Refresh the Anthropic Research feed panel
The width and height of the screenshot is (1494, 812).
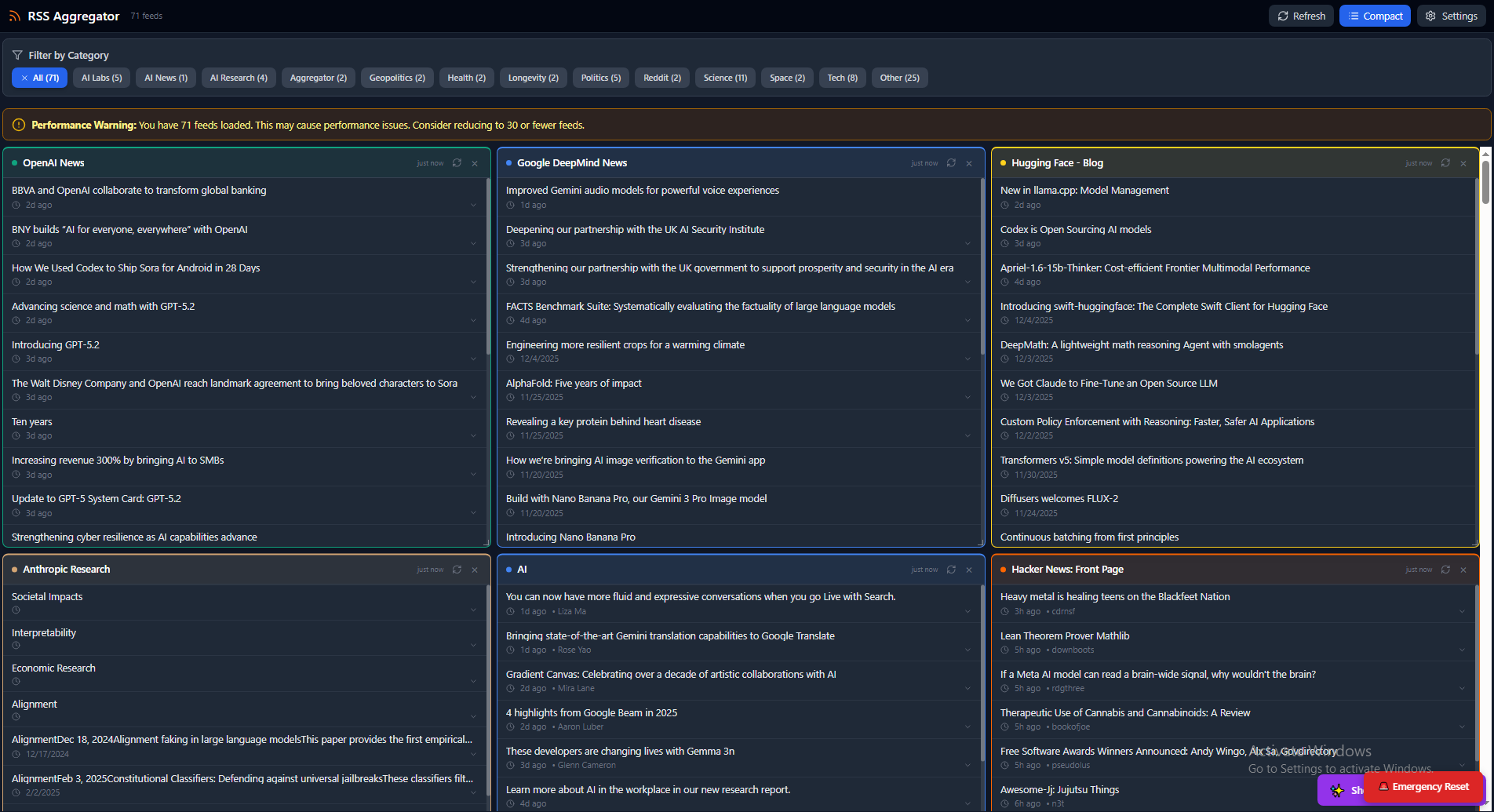click(457, 570)
